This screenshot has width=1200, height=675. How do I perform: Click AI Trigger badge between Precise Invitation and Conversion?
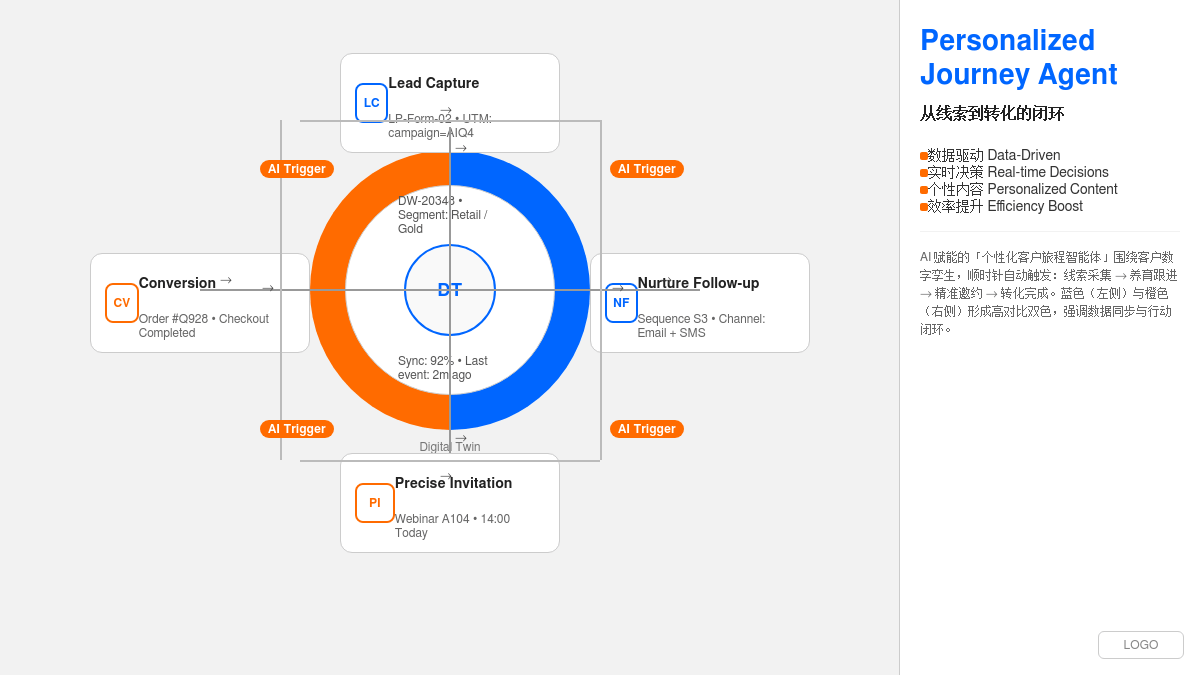point(297,429)
